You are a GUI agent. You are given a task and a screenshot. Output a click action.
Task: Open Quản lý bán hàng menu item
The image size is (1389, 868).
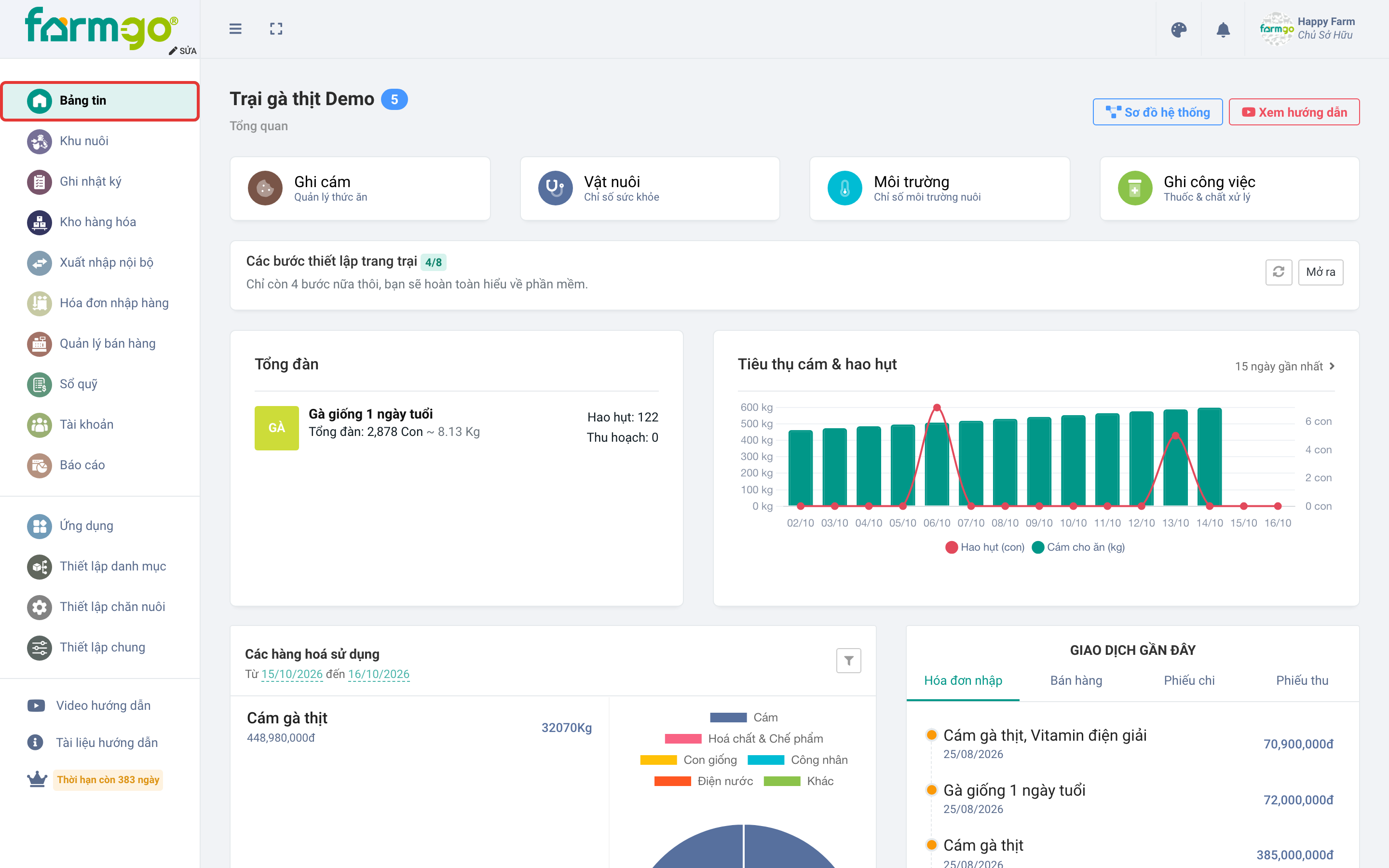[x=100, y=343]
